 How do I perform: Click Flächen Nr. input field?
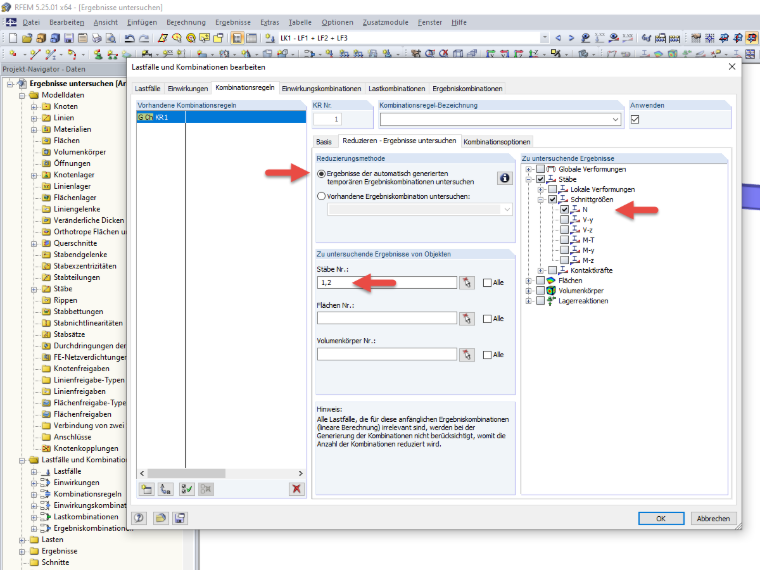click(387, 318)
